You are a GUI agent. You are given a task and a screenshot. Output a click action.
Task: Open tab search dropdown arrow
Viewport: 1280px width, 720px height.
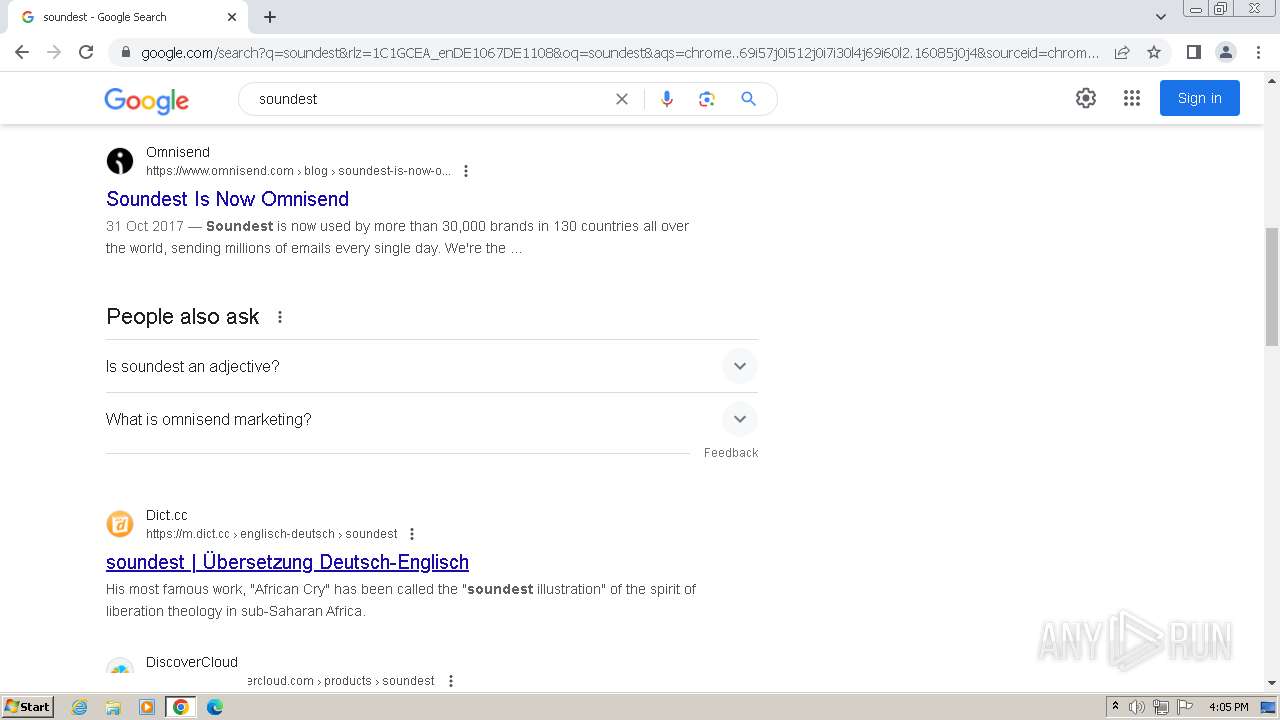(x=1160, y=17)
